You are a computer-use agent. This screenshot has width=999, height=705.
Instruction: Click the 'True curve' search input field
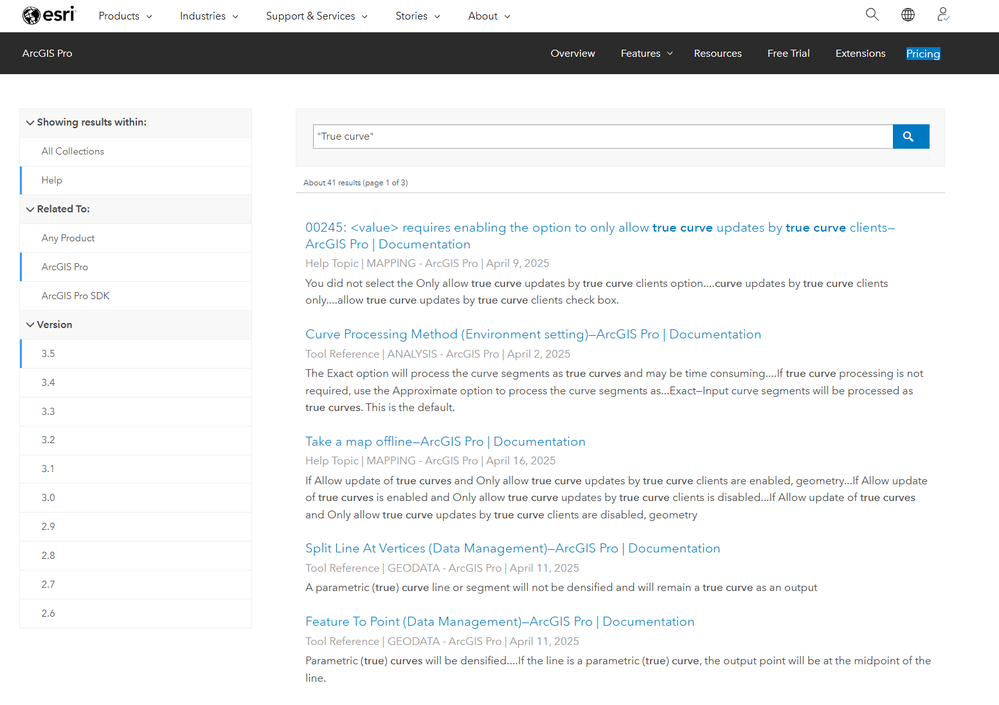(602, 136)
